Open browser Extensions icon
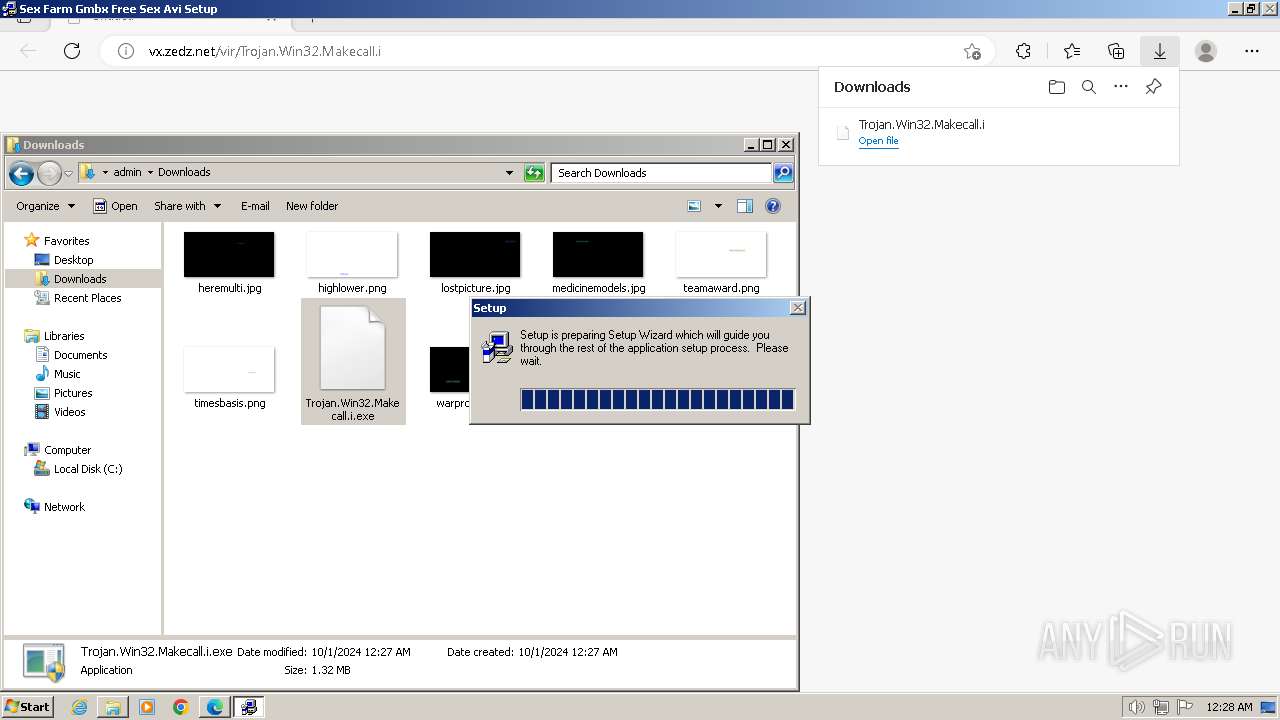Image resolution: width=1280 pixels, height=720 pixels. coord(1023,51)
